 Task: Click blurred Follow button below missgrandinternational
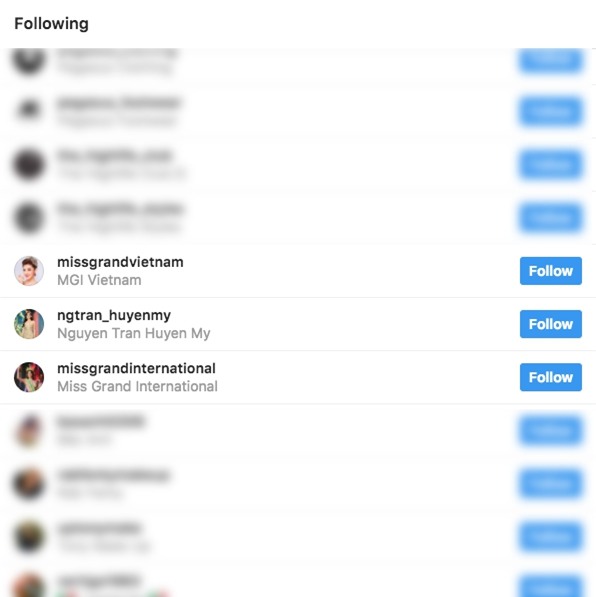click(551, 431)
